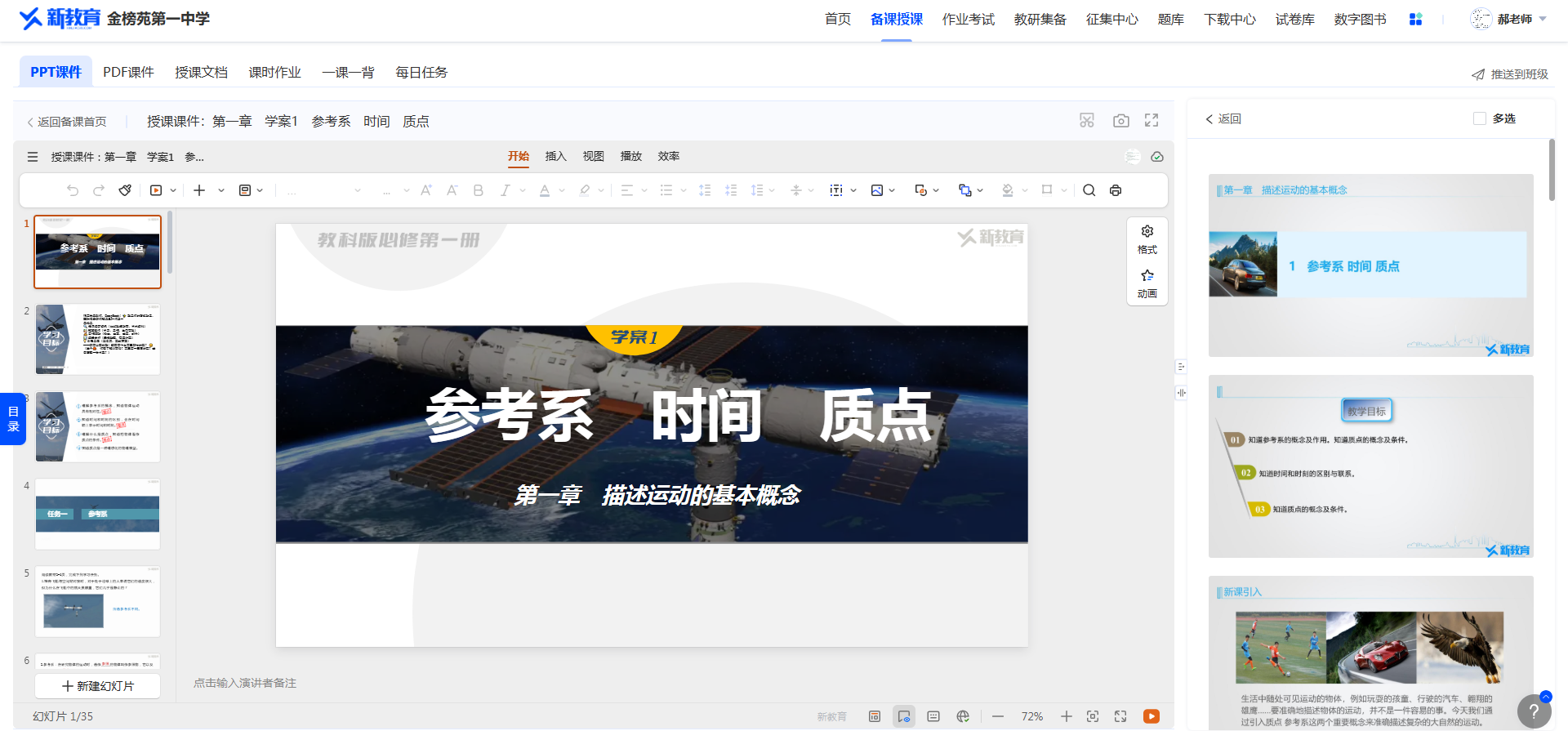Select the format painter brush icon

click(125, 190)
